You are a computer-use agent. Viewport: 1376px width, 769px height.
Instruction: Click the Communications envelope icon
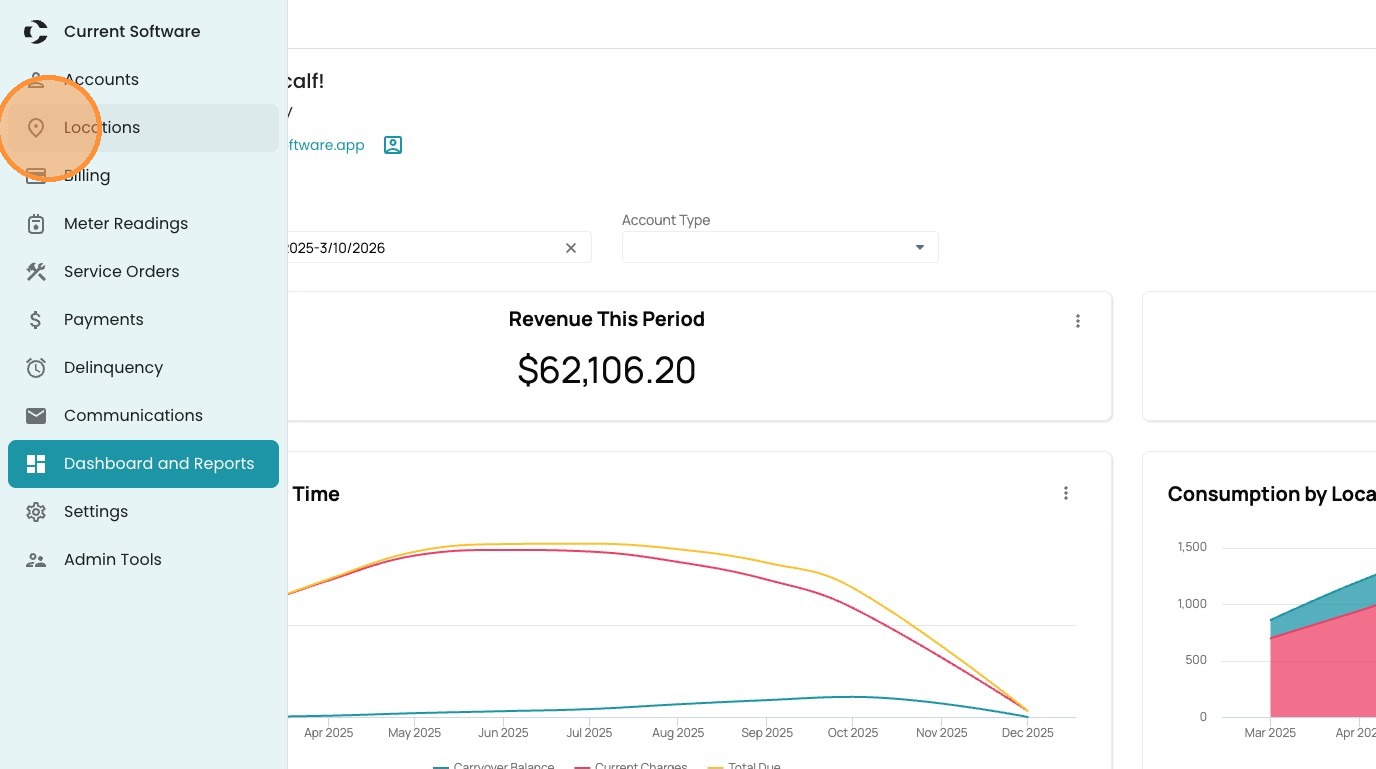coord(36,416)
